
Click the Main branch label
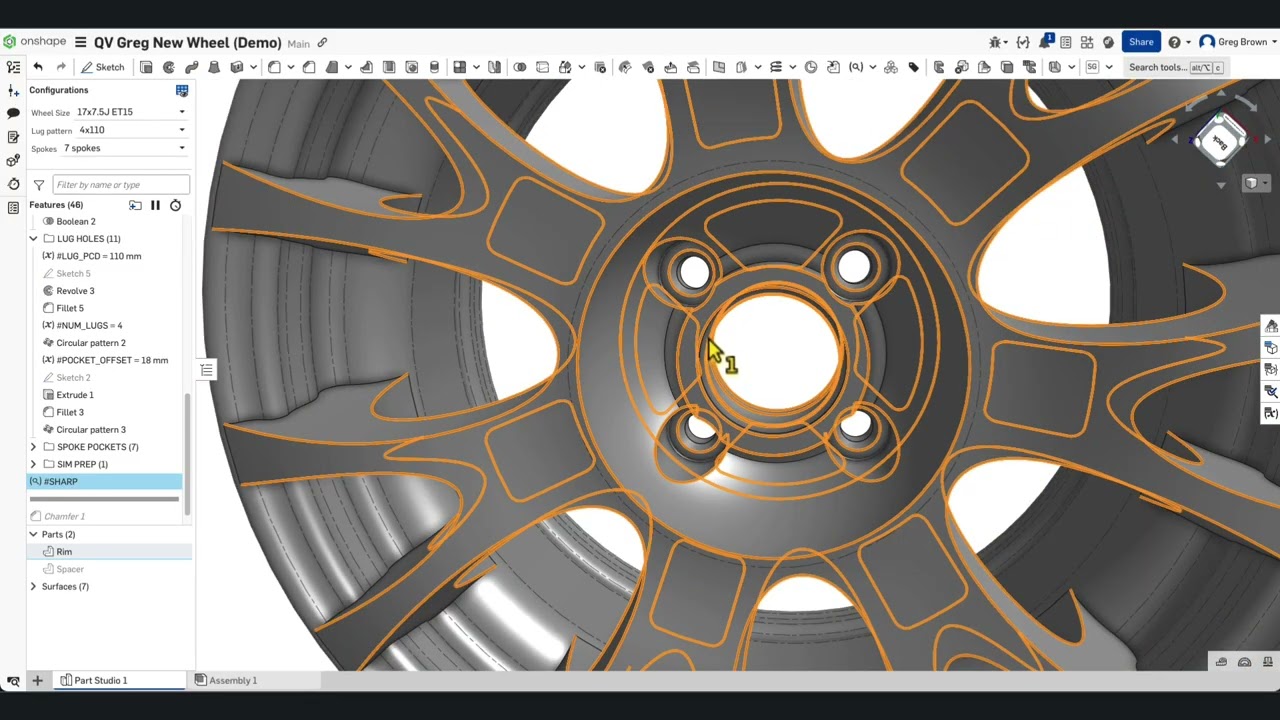point(298,44)
